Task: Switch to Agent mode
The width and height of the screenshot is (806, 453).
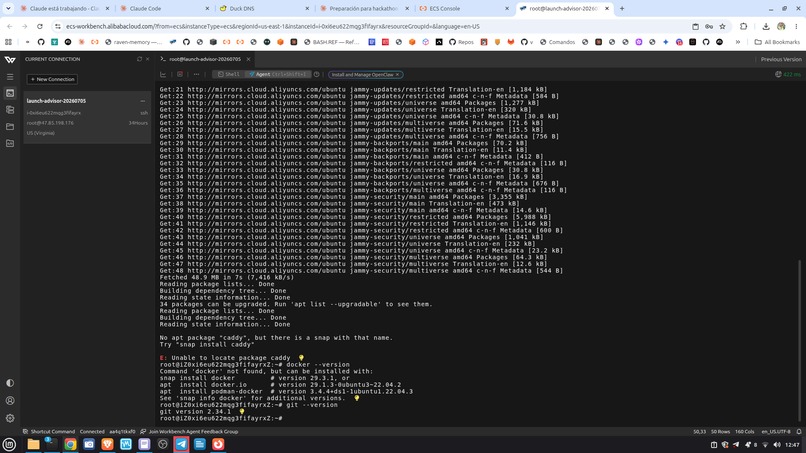Action: [278, 75]
